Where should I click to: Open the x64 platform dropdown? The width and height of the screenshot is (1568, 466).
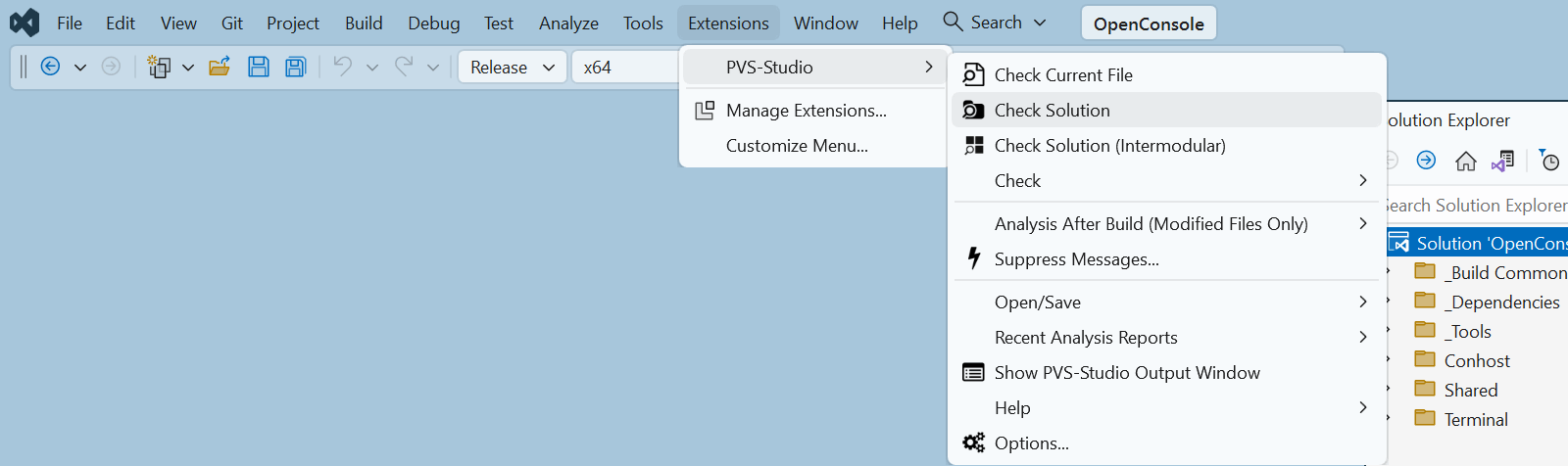(x=625, y=67)
